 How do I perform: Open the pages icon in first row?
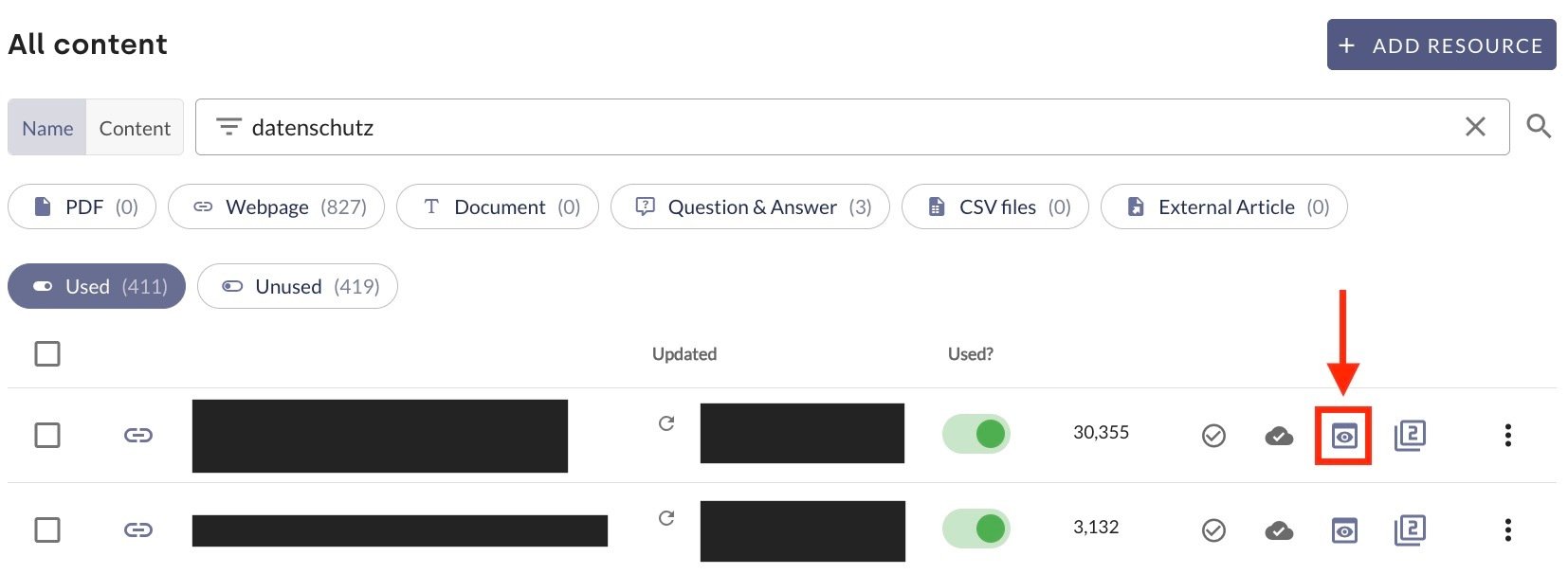1410,436
